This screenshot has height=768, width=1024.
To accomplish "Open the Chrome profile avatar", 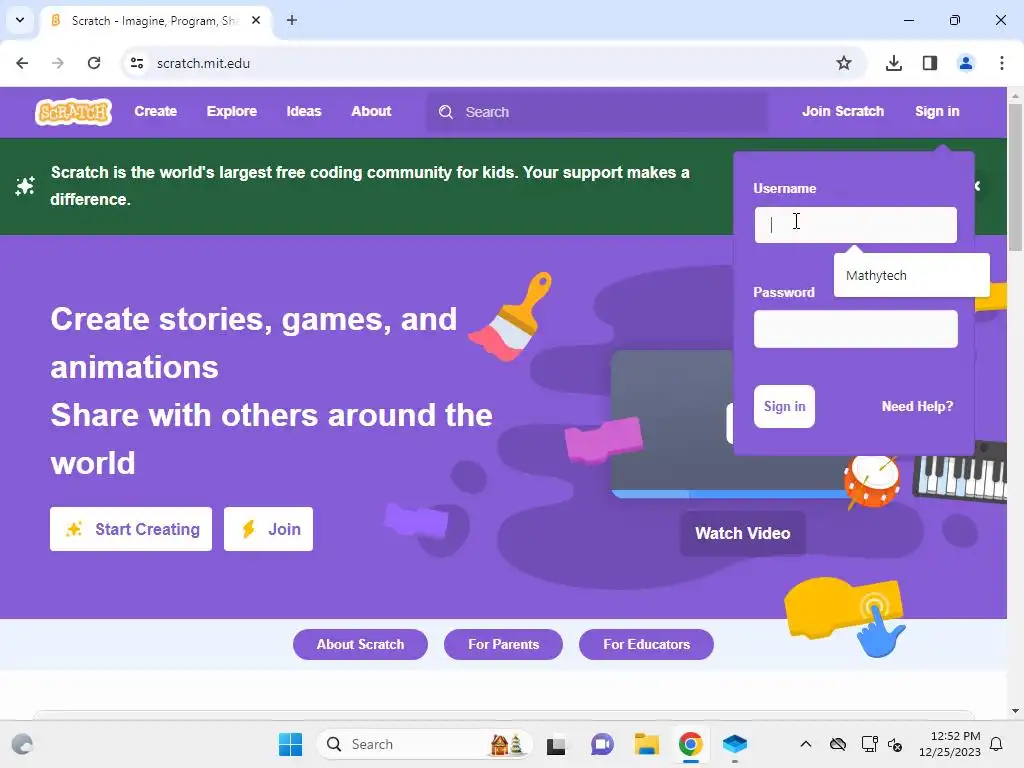I will point(966,63).
